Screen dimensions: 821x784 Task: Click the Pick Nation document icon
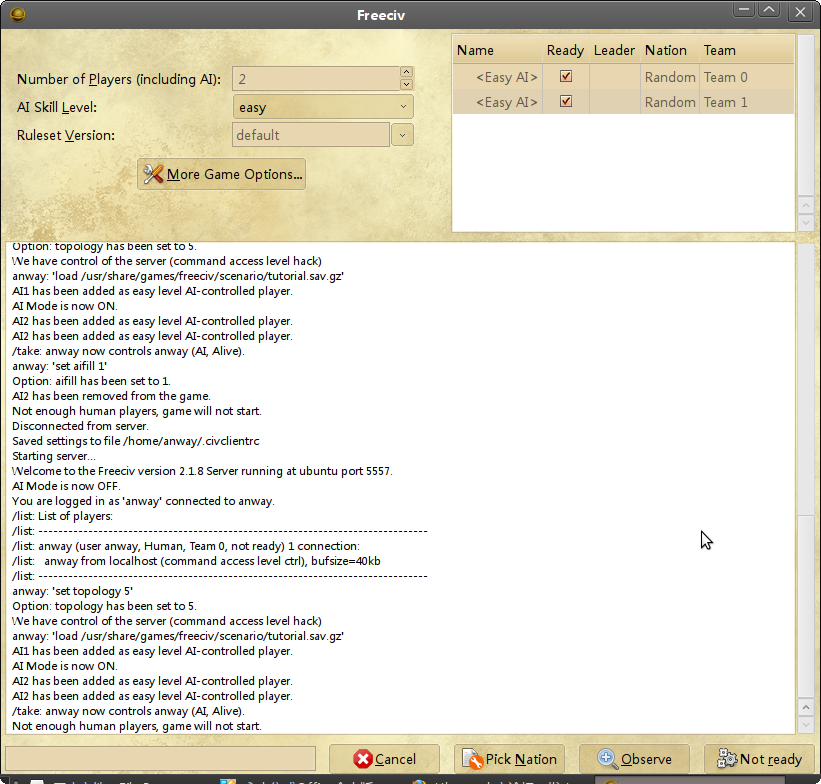click(472, 759)
